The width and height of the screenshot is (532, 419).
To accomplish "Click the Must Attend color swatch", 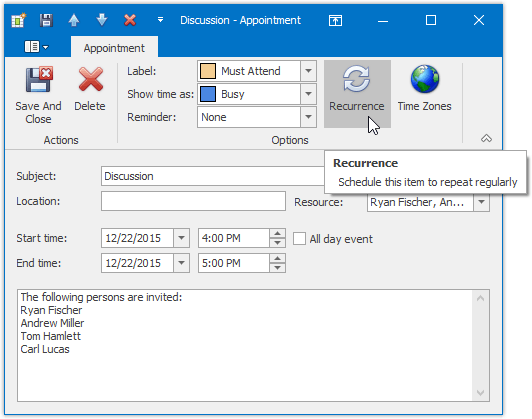I will click(x=208, y=71).
